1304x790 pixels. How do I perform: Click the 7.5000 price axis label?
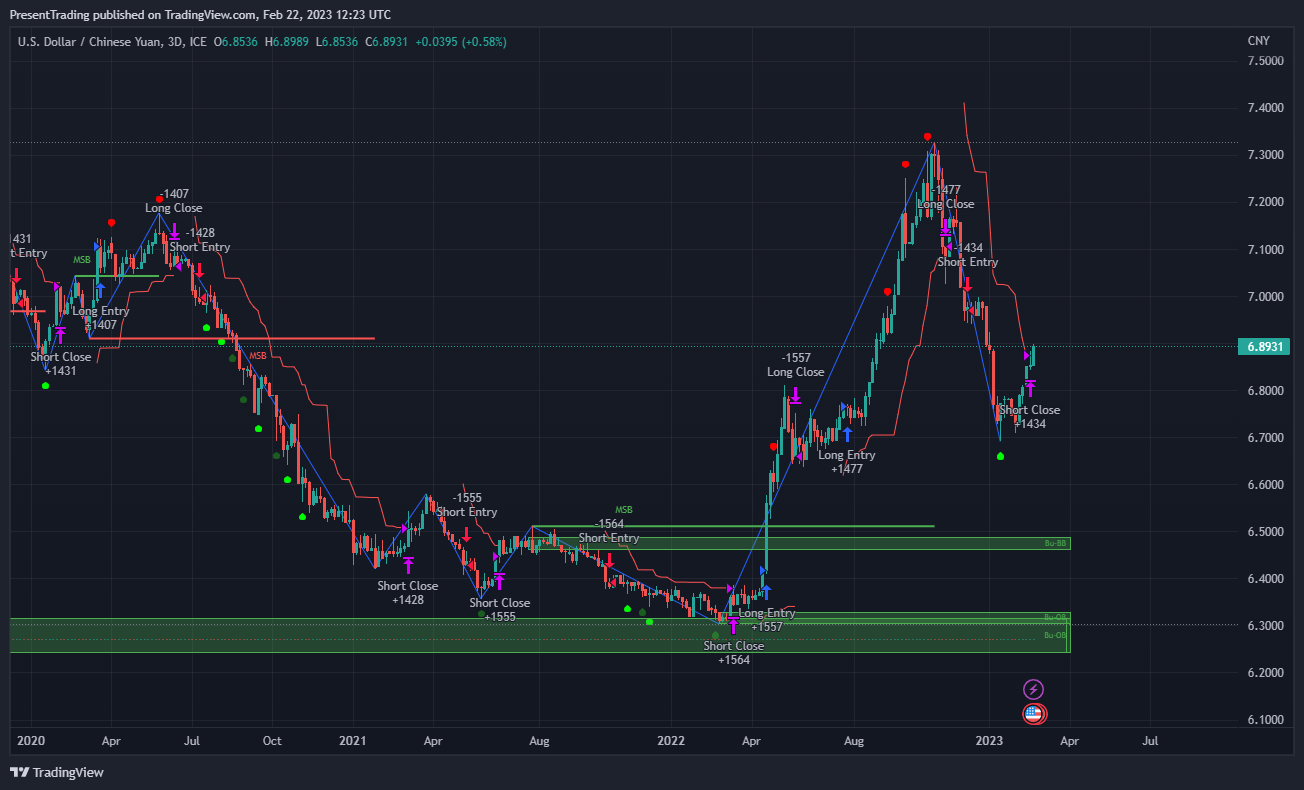pos(1265,61)
